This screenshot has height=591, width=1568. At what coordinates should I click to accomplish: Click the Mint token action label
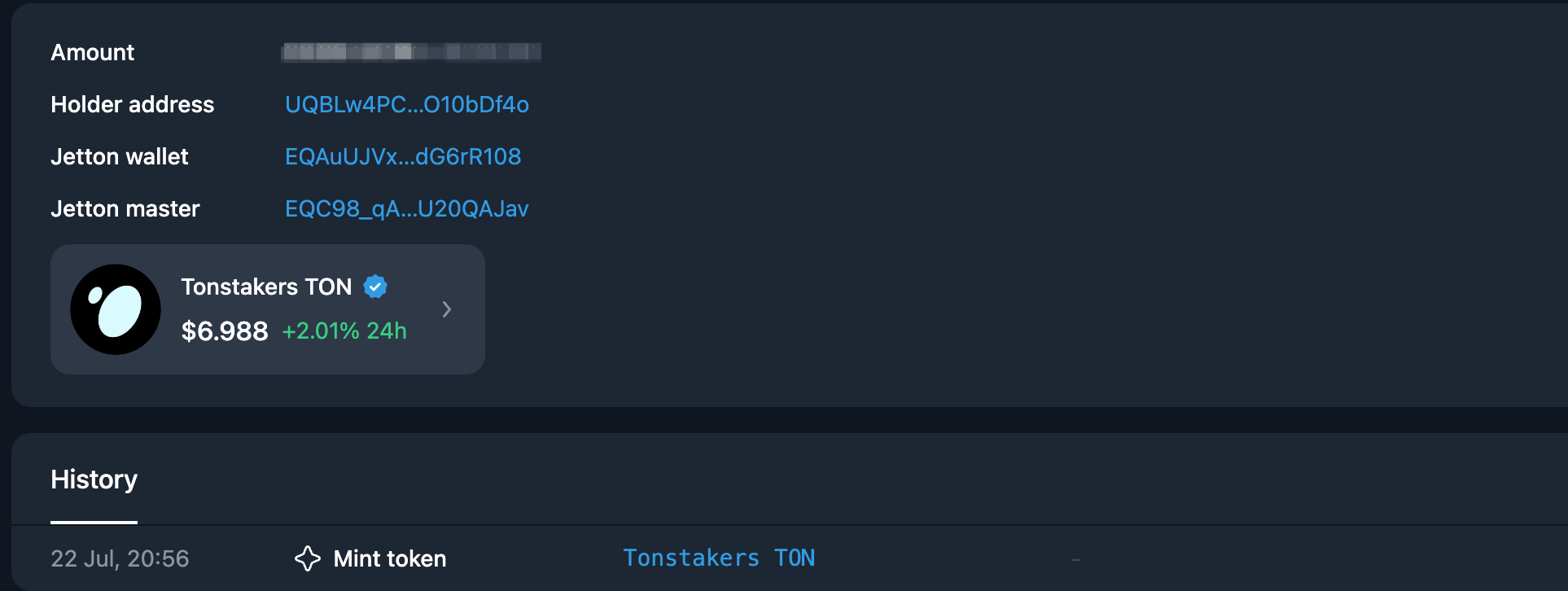[x=389, y=559]
